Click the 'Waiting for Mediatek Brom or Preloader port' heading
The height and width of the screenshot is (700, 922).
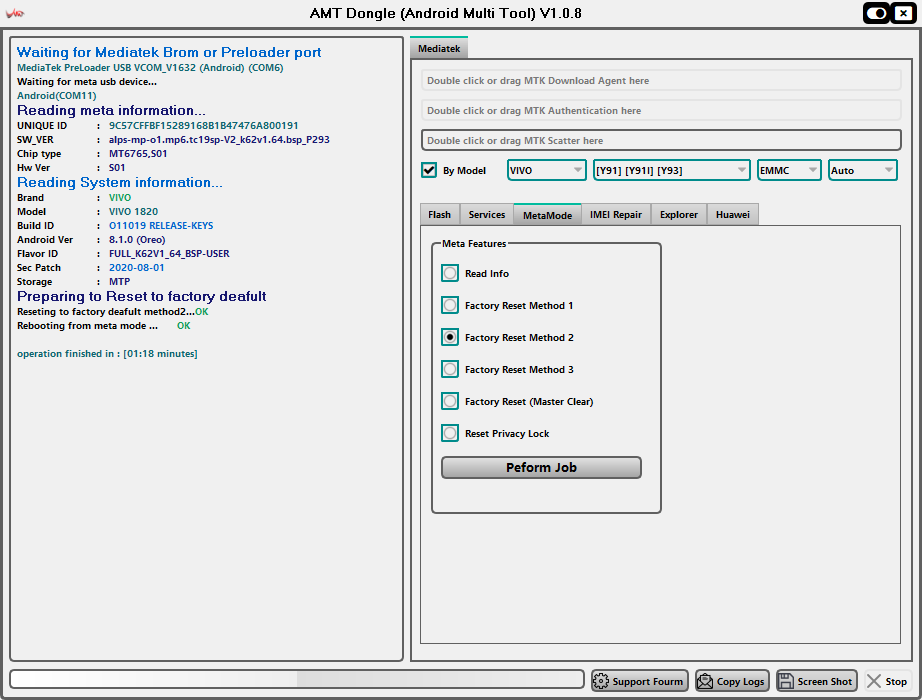tap(169, 52)
